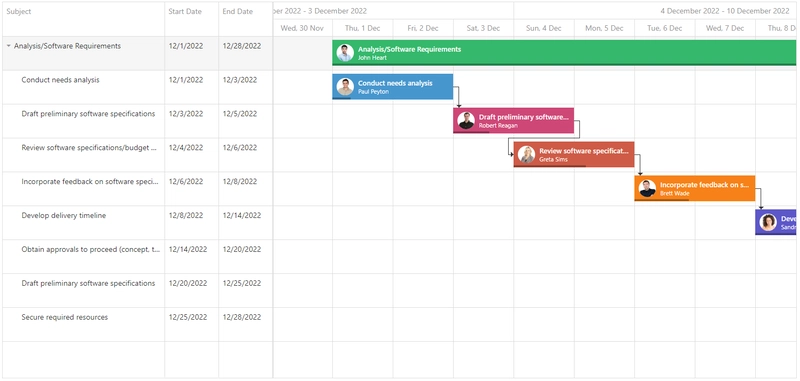The image size is (800, 381).
Task: Click the Greta Sims name on red bar
Action: coord(553,160)
